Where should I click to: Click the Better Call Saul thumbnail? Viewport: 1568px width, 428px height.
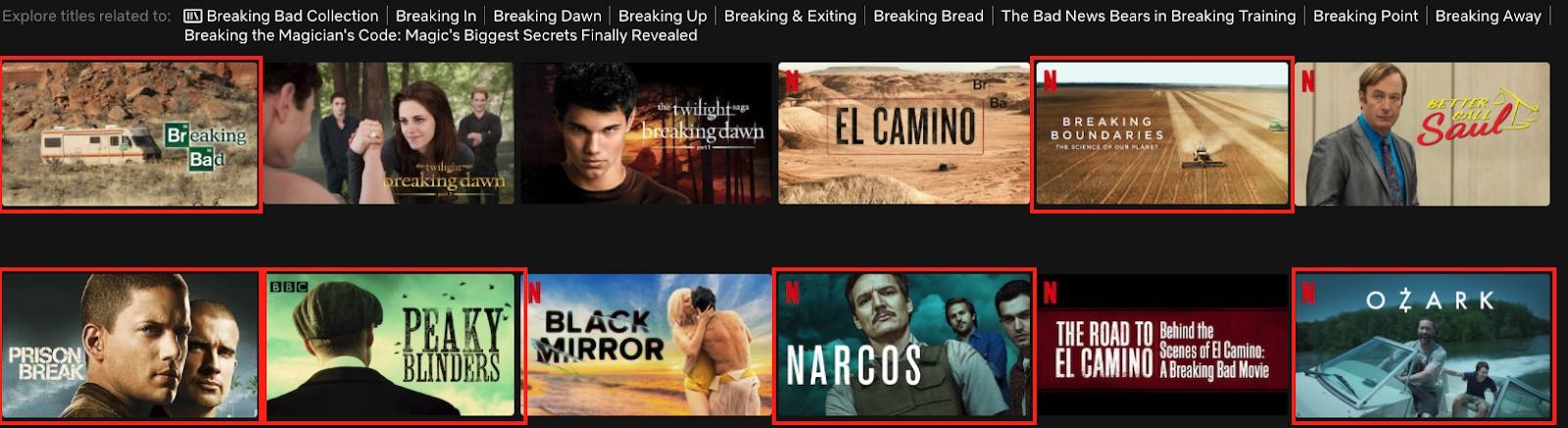pos(1422,134)
